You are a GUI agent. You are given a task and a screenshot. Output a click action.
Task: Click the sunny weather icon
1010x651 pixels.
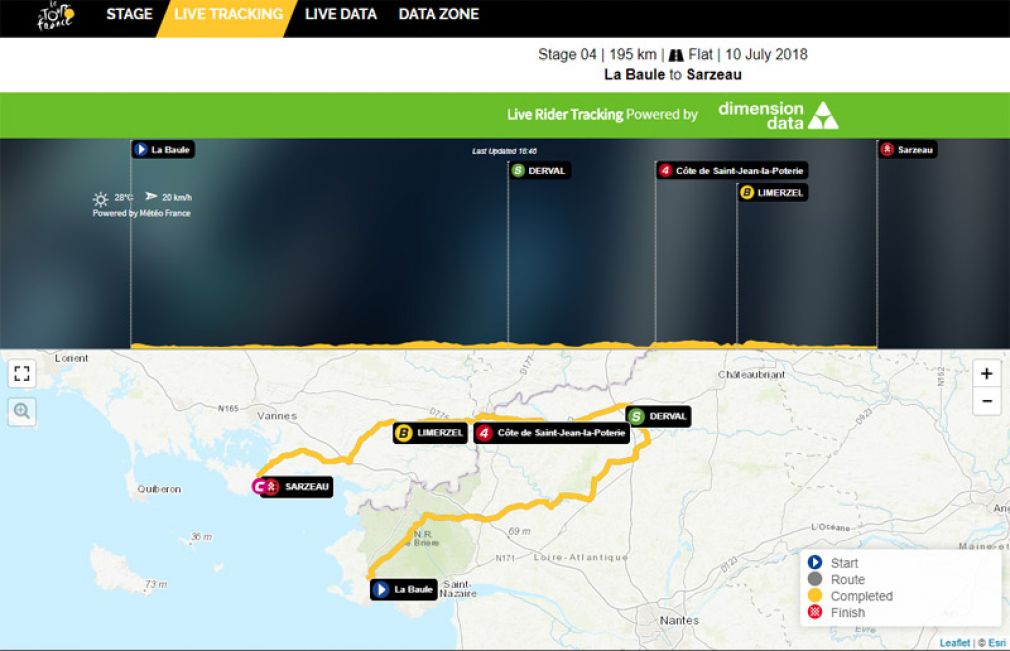coord(100,198)
